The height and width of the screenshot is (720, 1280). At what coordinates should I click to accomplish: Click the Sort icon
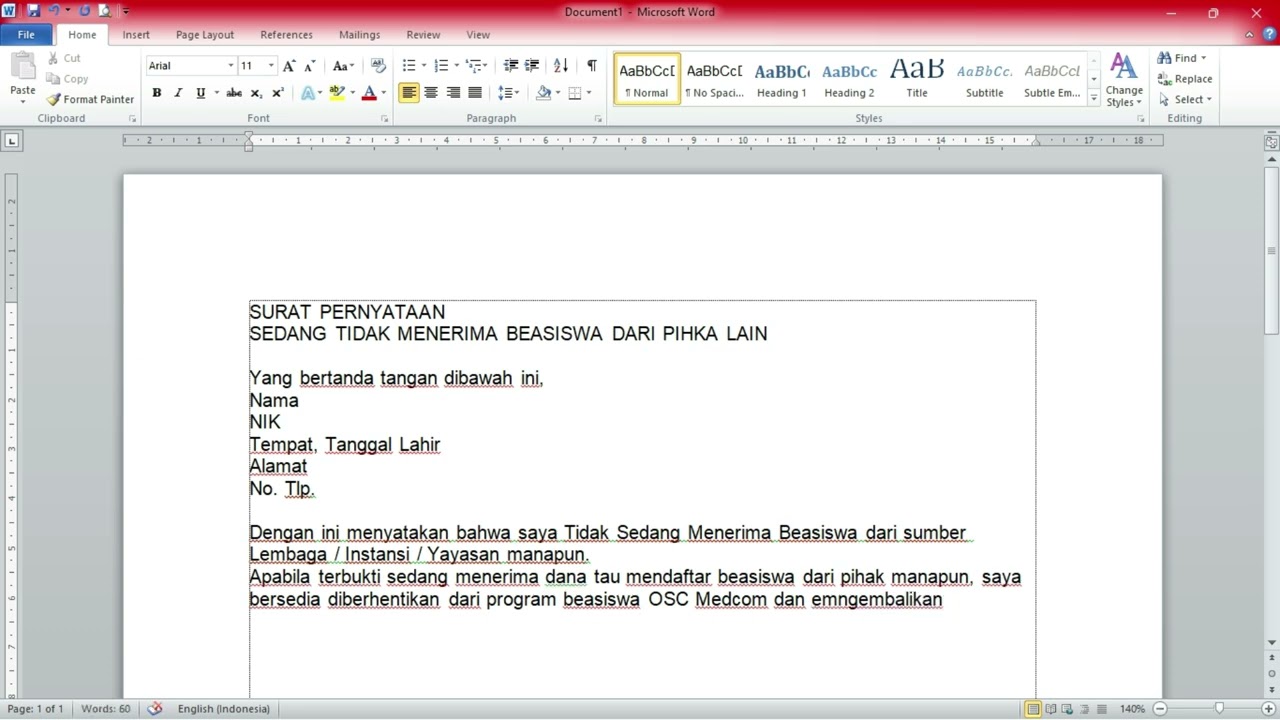561,66
